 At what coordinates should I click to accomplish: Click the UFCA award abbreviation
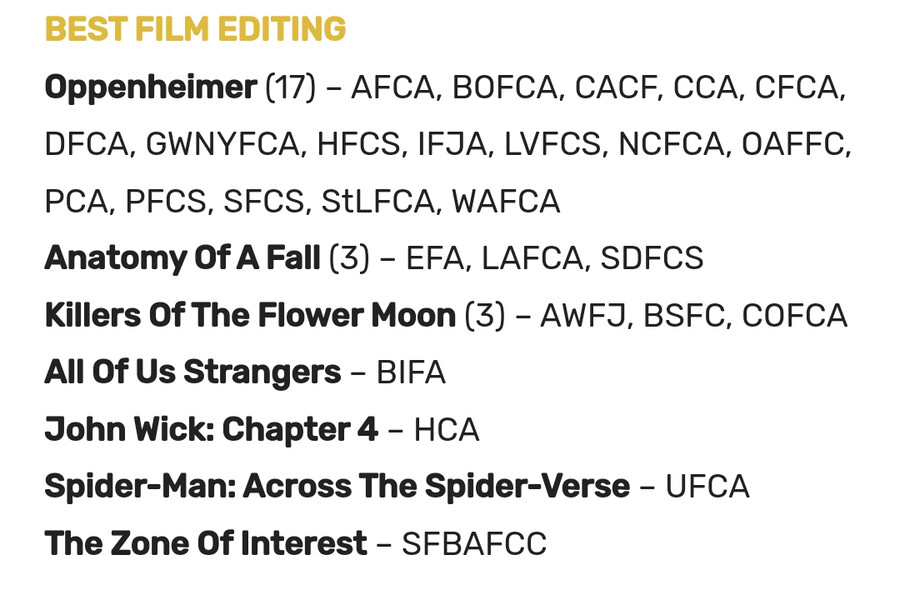(707, 487)
